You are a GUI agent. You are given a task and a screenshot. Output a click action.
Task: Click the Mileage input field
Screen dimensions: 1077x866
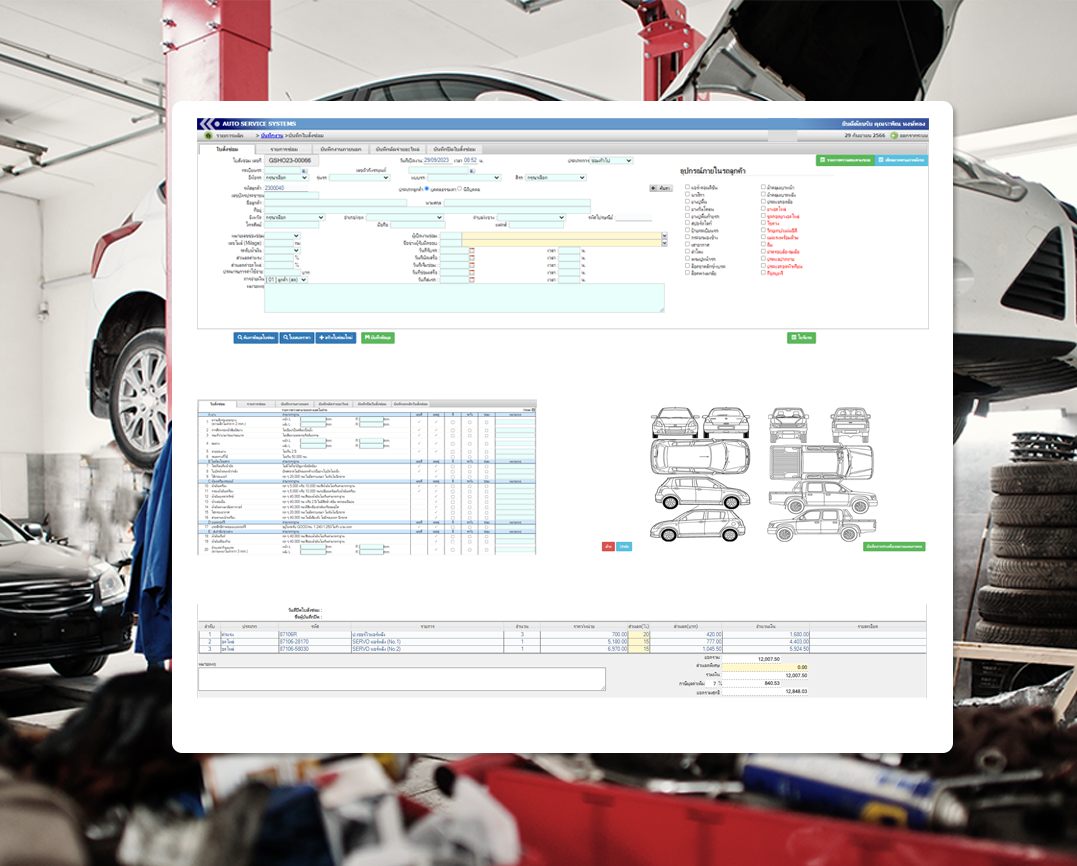click(x=280, y=243)
